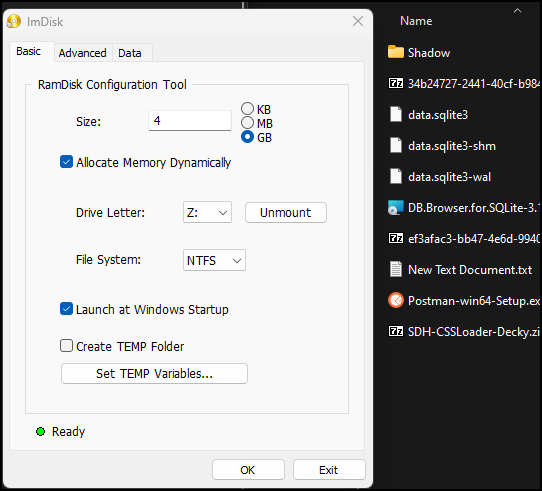The height and width of the screenshot is (491, 542).
Task: Select the SDH-CSSLoader-Decky file name
Action: tap(474, 332)
